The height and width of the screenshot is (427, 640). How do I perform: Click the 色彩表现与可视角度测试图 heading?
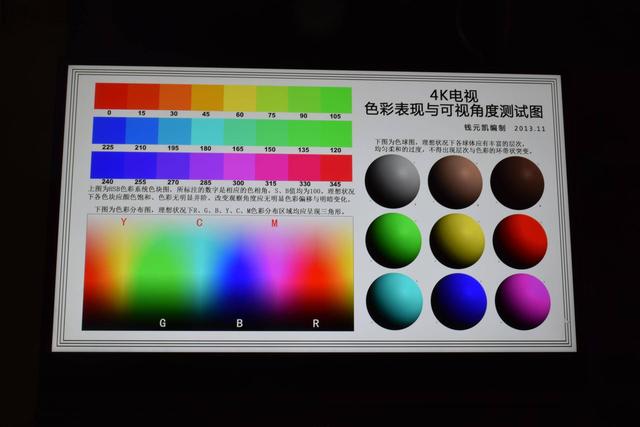pos(454,111)
